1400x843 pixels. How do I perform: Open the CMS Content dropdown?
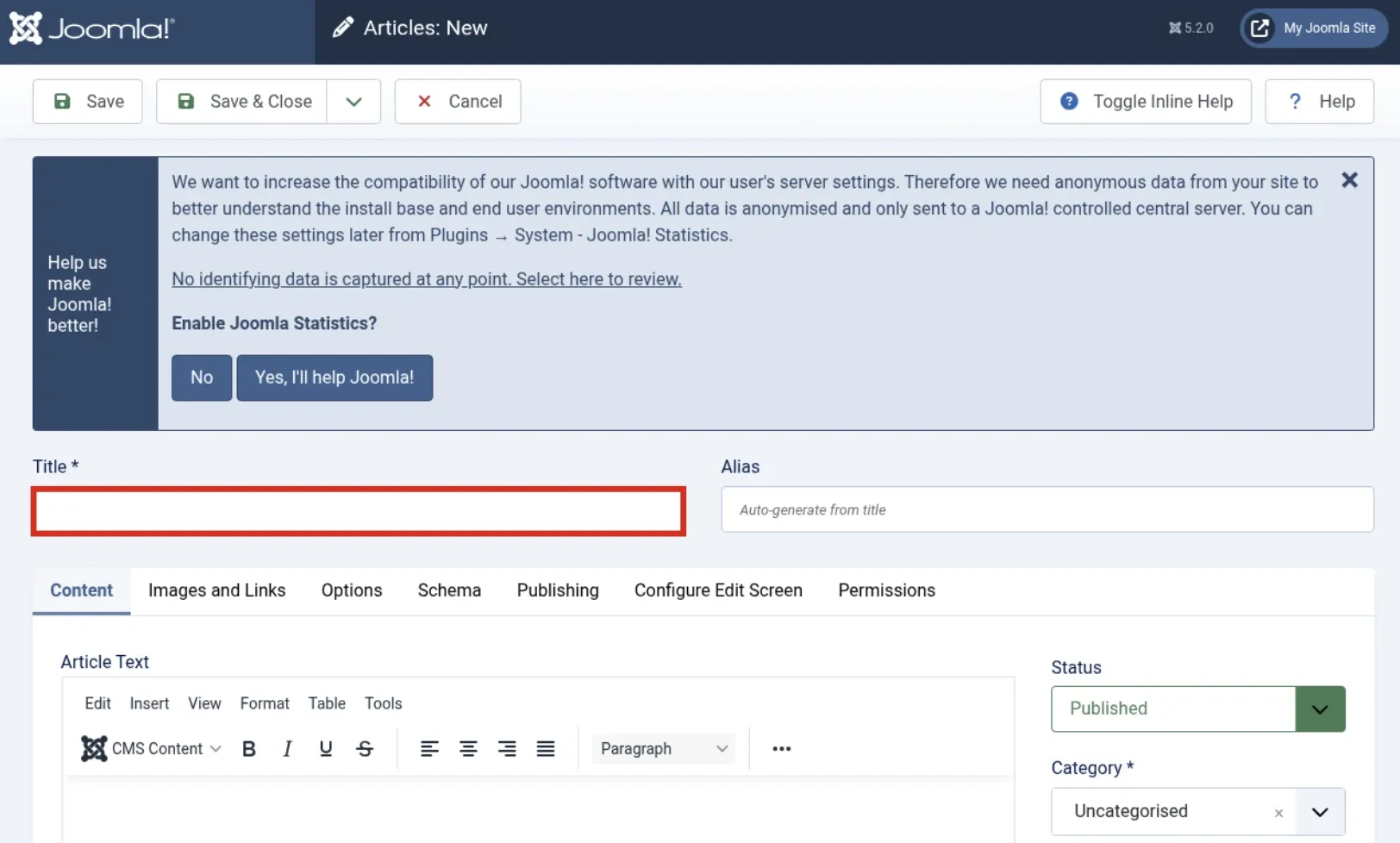point(152,749)
